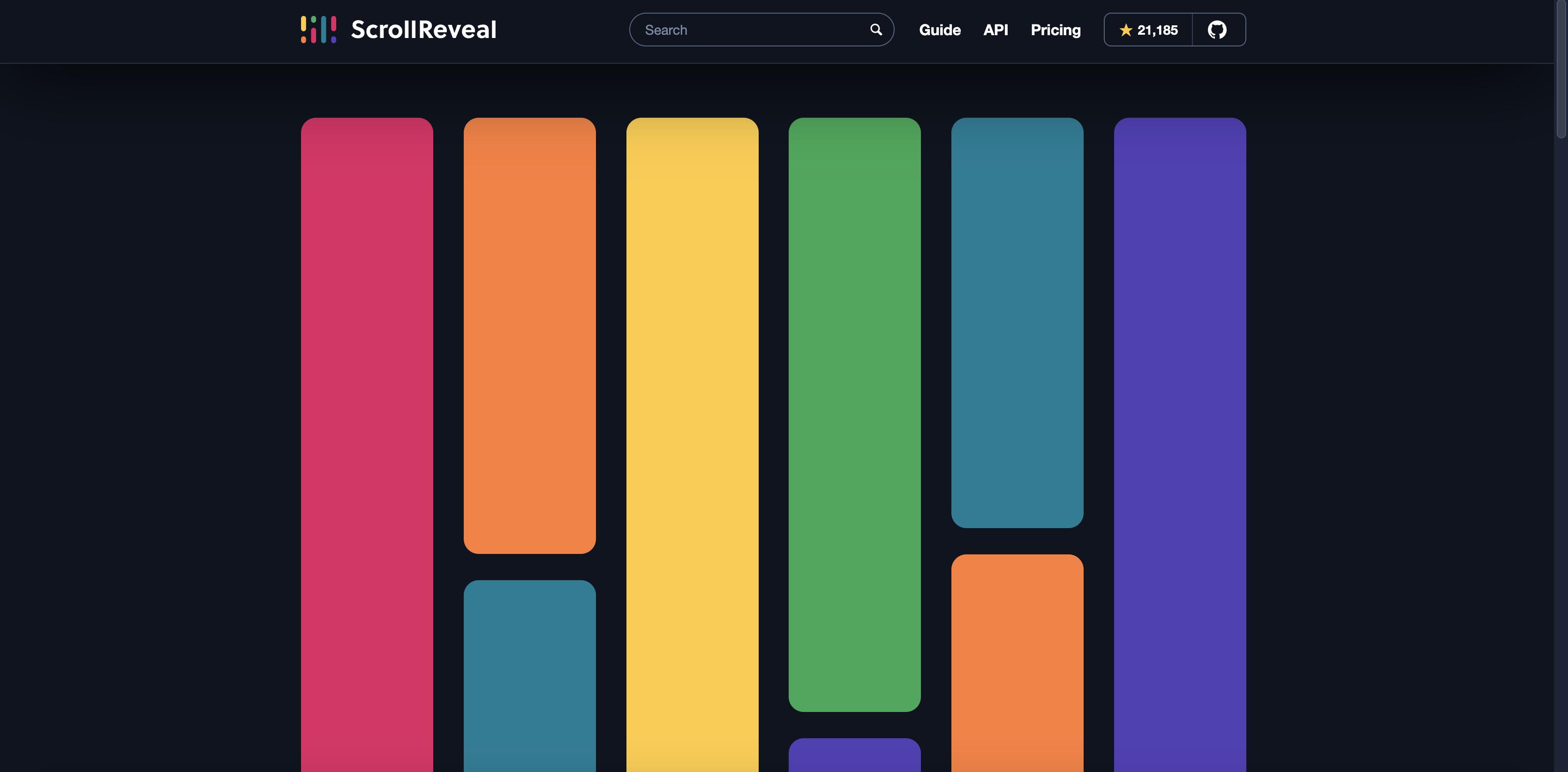This screenshot has width=1568, height=772.
Task: Click the tall pink color block
Action: [x=366, y=445]
